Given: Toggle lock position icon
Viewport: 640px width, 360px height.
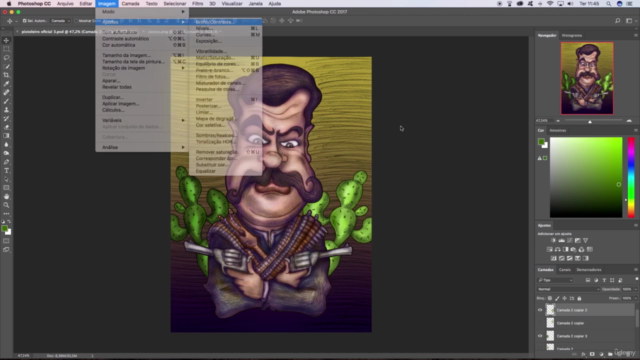Looking at the screenshot, I should pyautogui.click(x=564, y=298).
